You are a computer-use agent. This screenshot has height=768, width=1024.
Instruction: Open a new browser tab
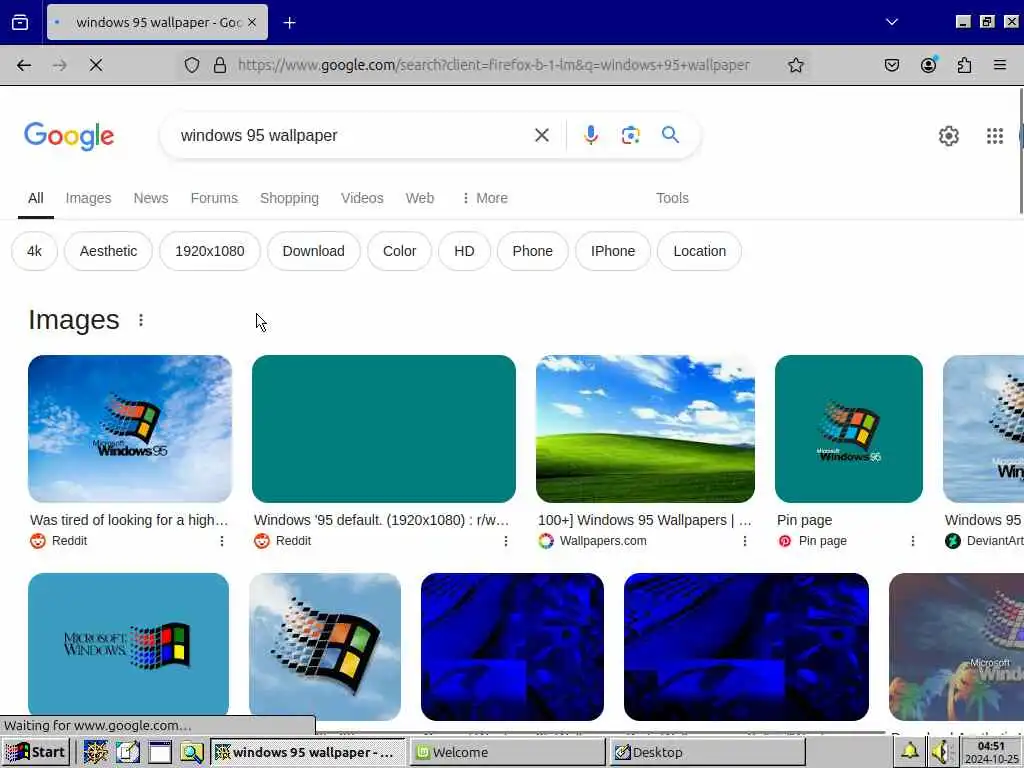pos(289,23)
